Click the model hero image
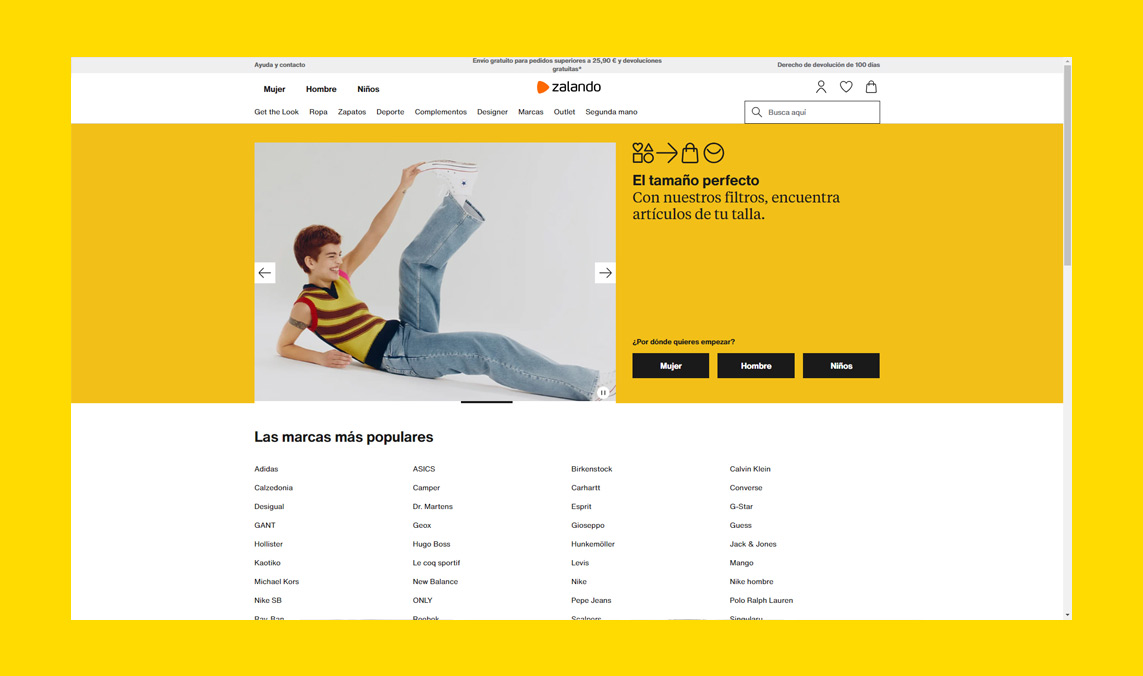Screen dimensions: 1143x676 [434, 271]
